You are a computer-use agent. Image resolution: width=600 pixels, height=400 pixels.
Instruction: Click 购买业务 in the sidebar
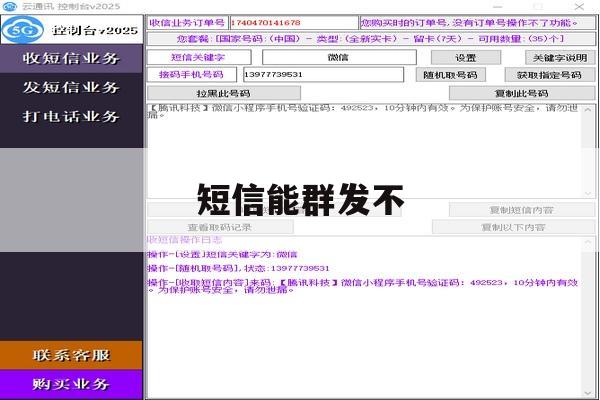(71, 384)
